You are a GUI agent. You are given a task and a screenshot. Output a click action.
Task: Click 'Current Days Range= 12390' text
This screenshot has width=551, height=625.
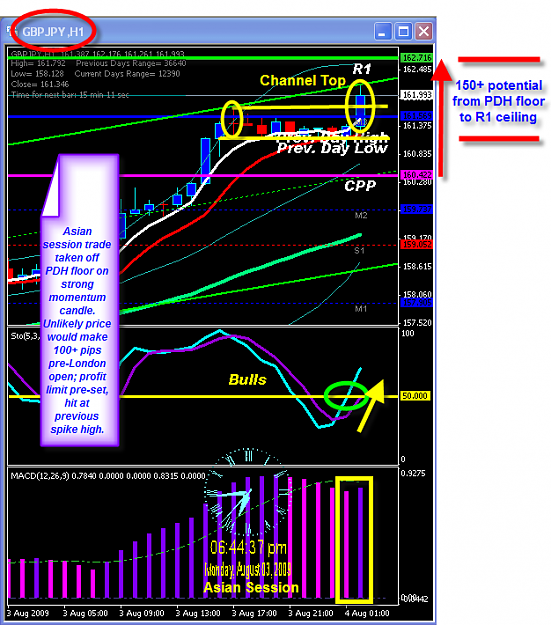(127, 74)
